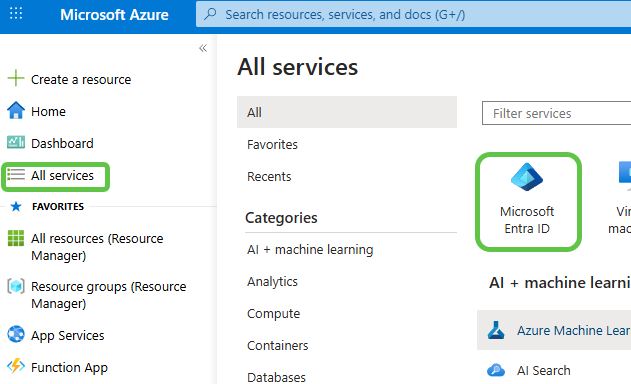This screenshot has width=631, height=384.
Task: Open Create a resource link
Action: coord(81,79)
